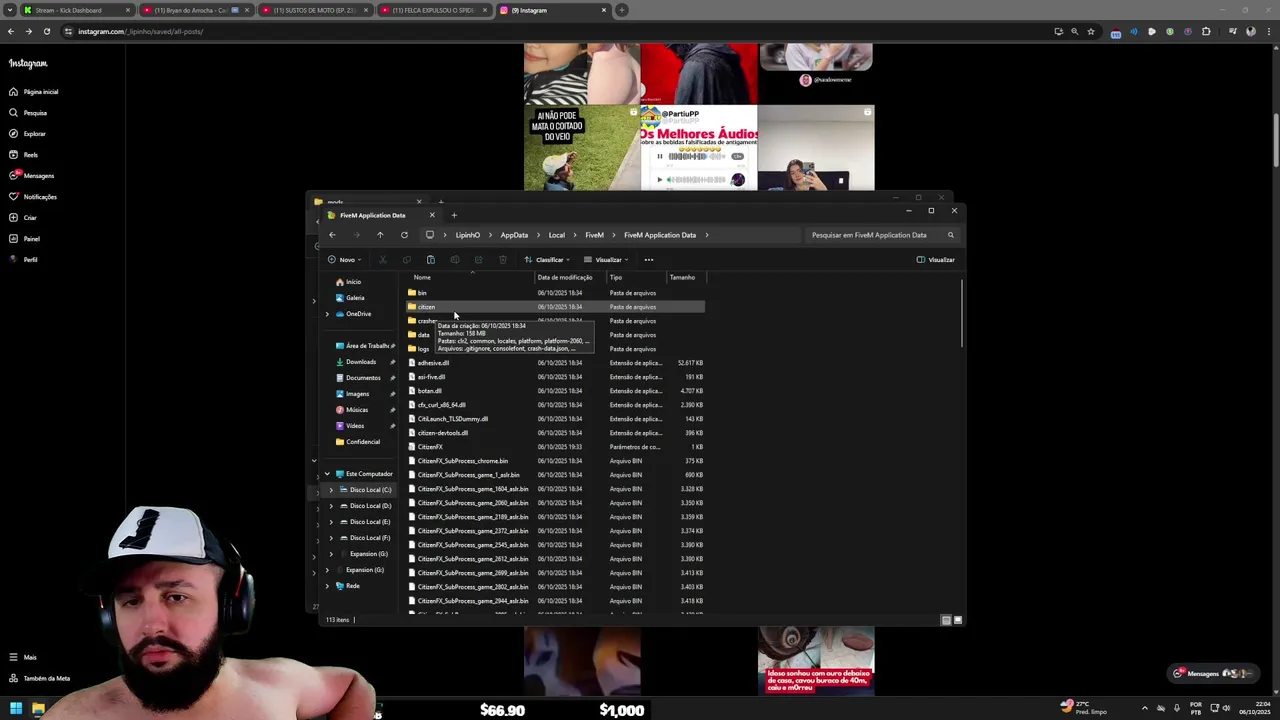The width and height of the screenshot is (1280, 720).
Task: Sort by Tamanho column header
Action: [682, 277]
